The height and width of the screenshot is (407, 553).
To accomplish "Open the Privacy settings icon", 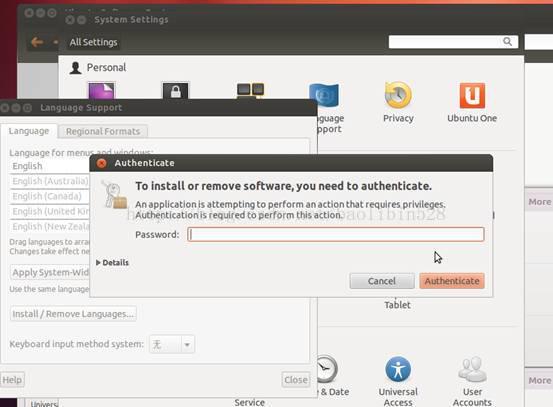I will (398, 95).
